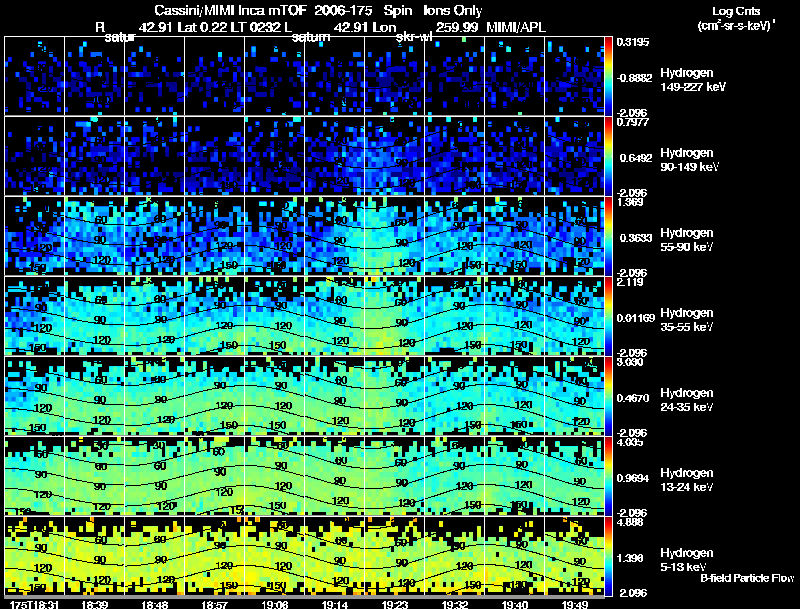
Task: Click the colorbar value '0.3633'
Action: [636, 238]
